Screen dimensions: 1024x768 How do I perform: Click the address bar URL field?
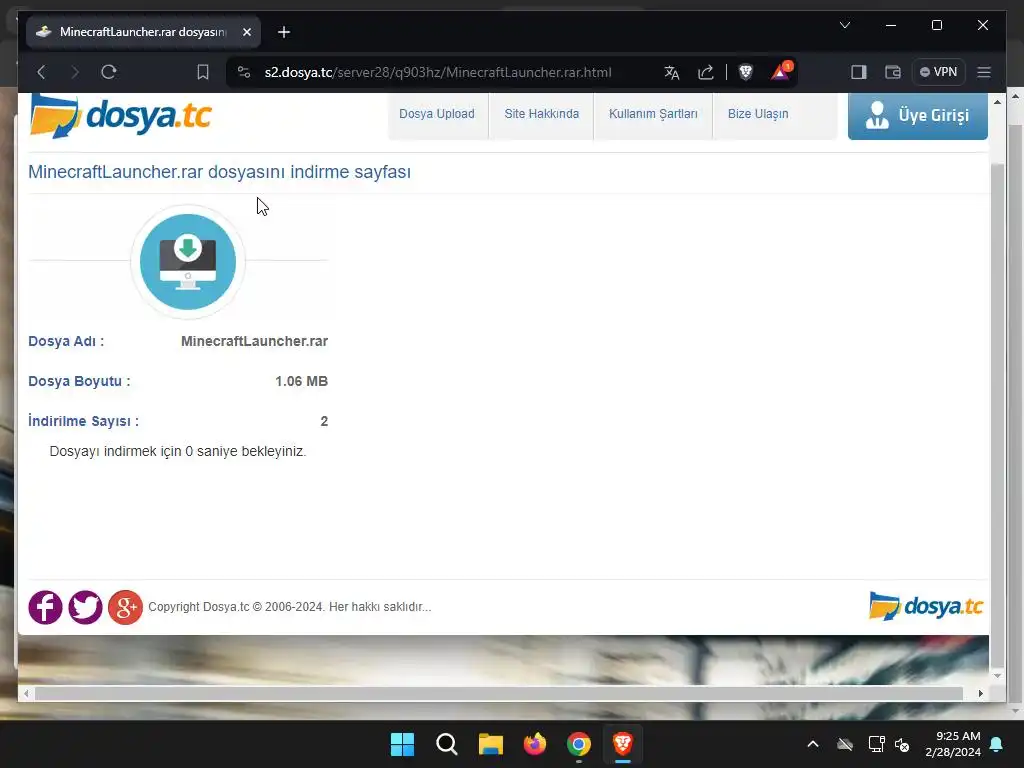tap(438, 72)
